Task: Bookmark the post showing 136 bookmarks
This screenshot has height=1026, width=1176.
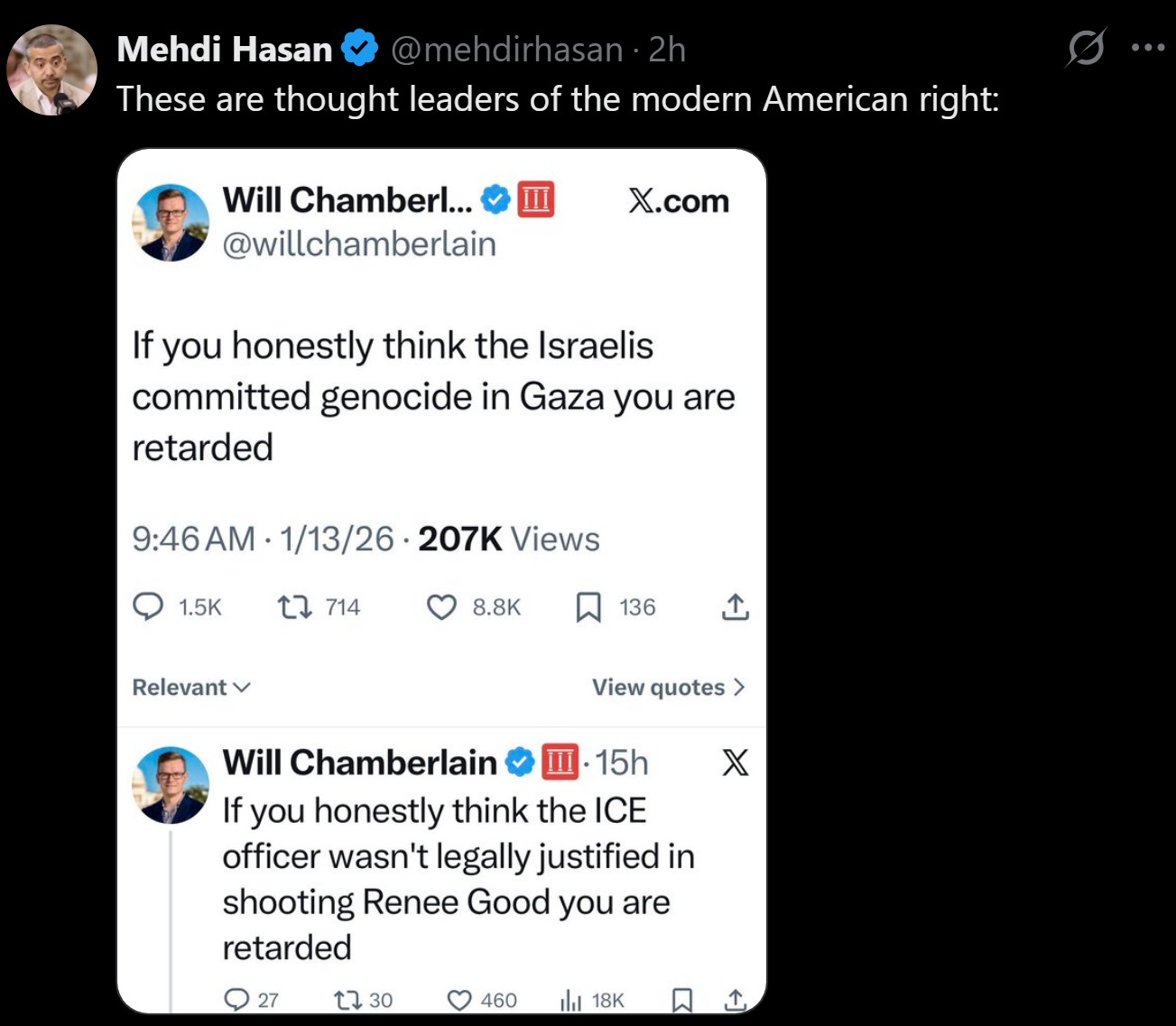Action: point(588,607)
